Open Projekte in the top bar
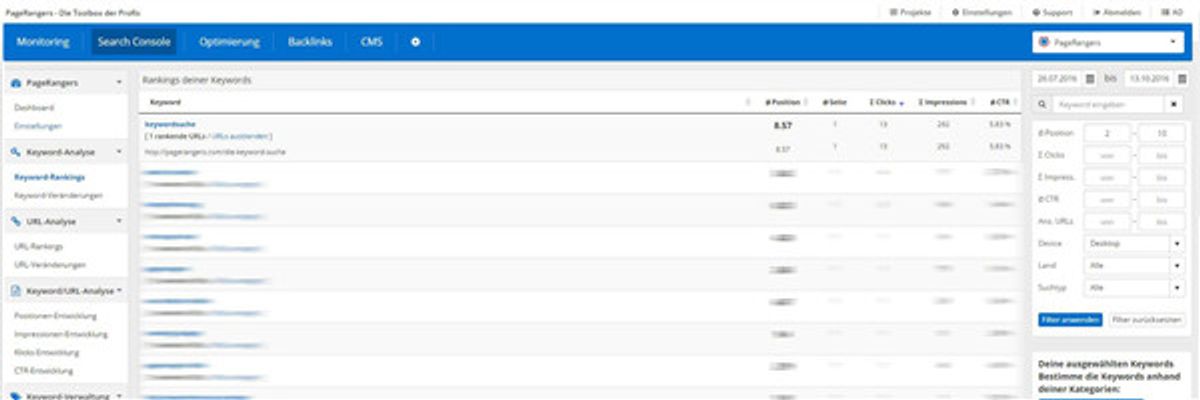The height and width of the screenshot is (400, 1200). click(x=910, y=12)
